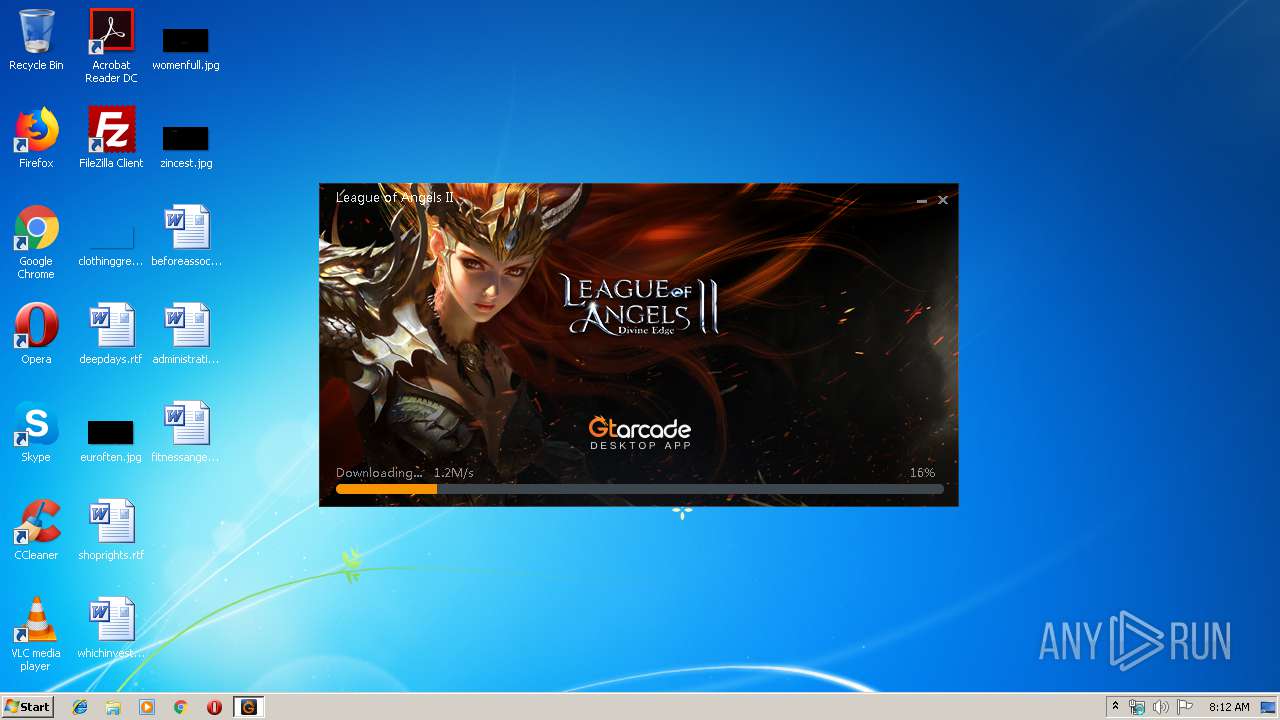
Task: Click the League of Angels II game logo
Action: tap(640, 304)
